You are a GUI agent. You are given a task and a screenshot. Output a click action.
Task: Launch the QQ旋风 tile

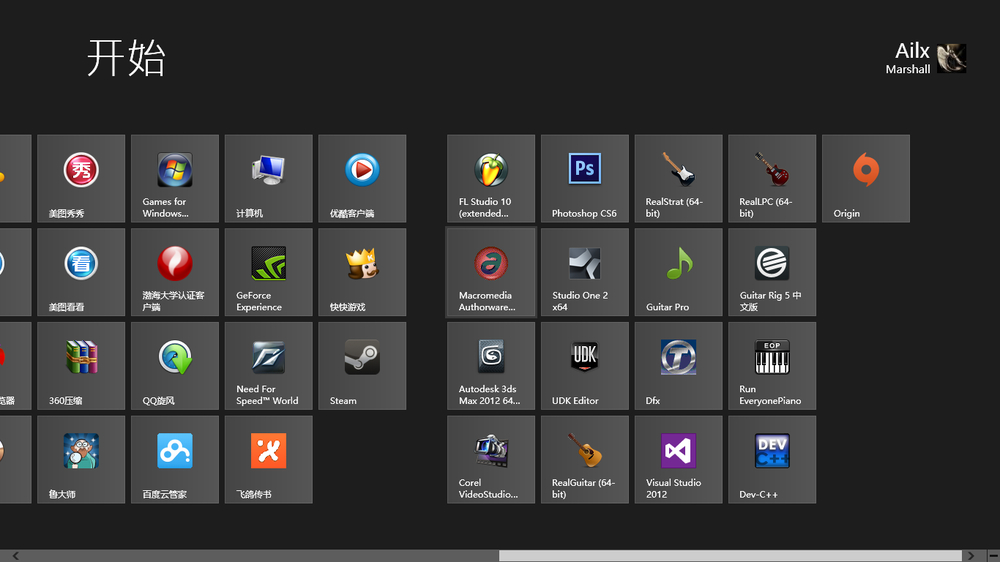click(175, 366)
